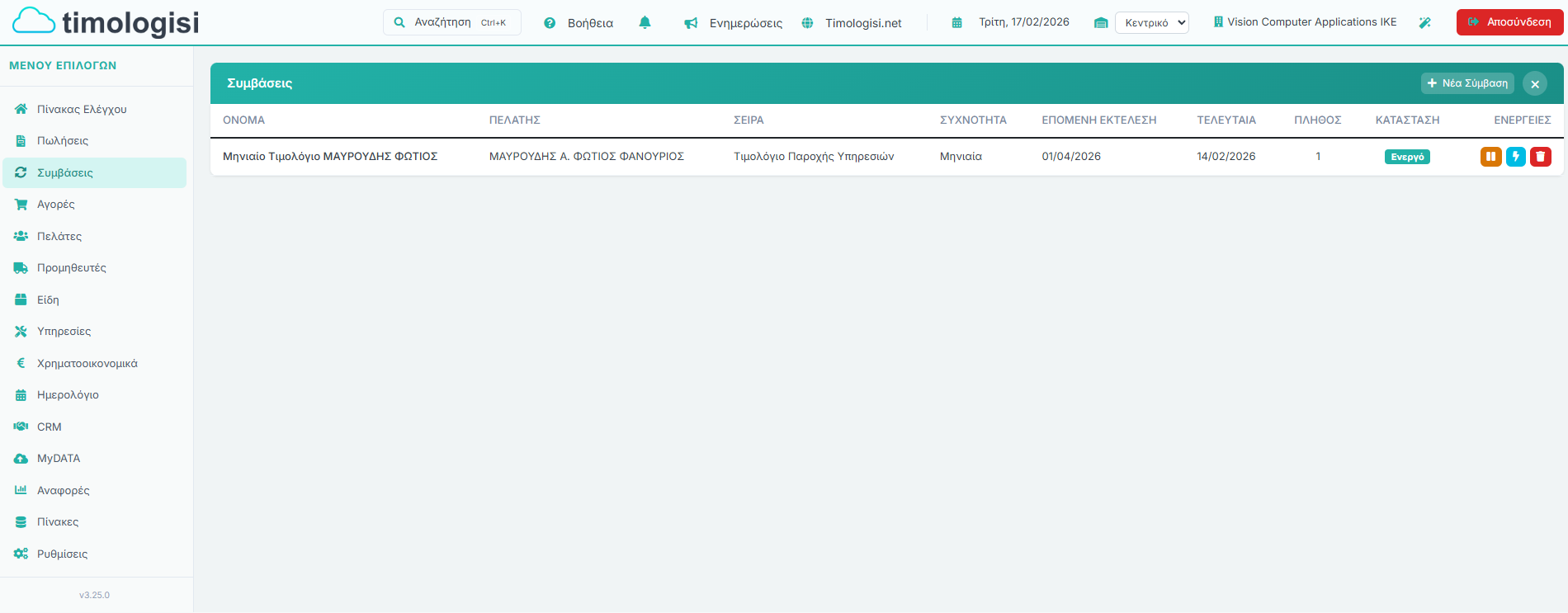Go to MyDATA in the sidebar
The height and width of the screenshot is (613, 1568).
pos(59,459)
